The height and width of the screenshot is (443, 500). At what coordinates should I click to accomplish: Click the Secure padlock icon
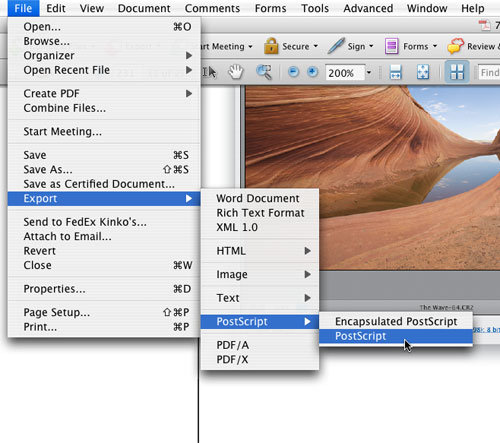coord(271,46)
